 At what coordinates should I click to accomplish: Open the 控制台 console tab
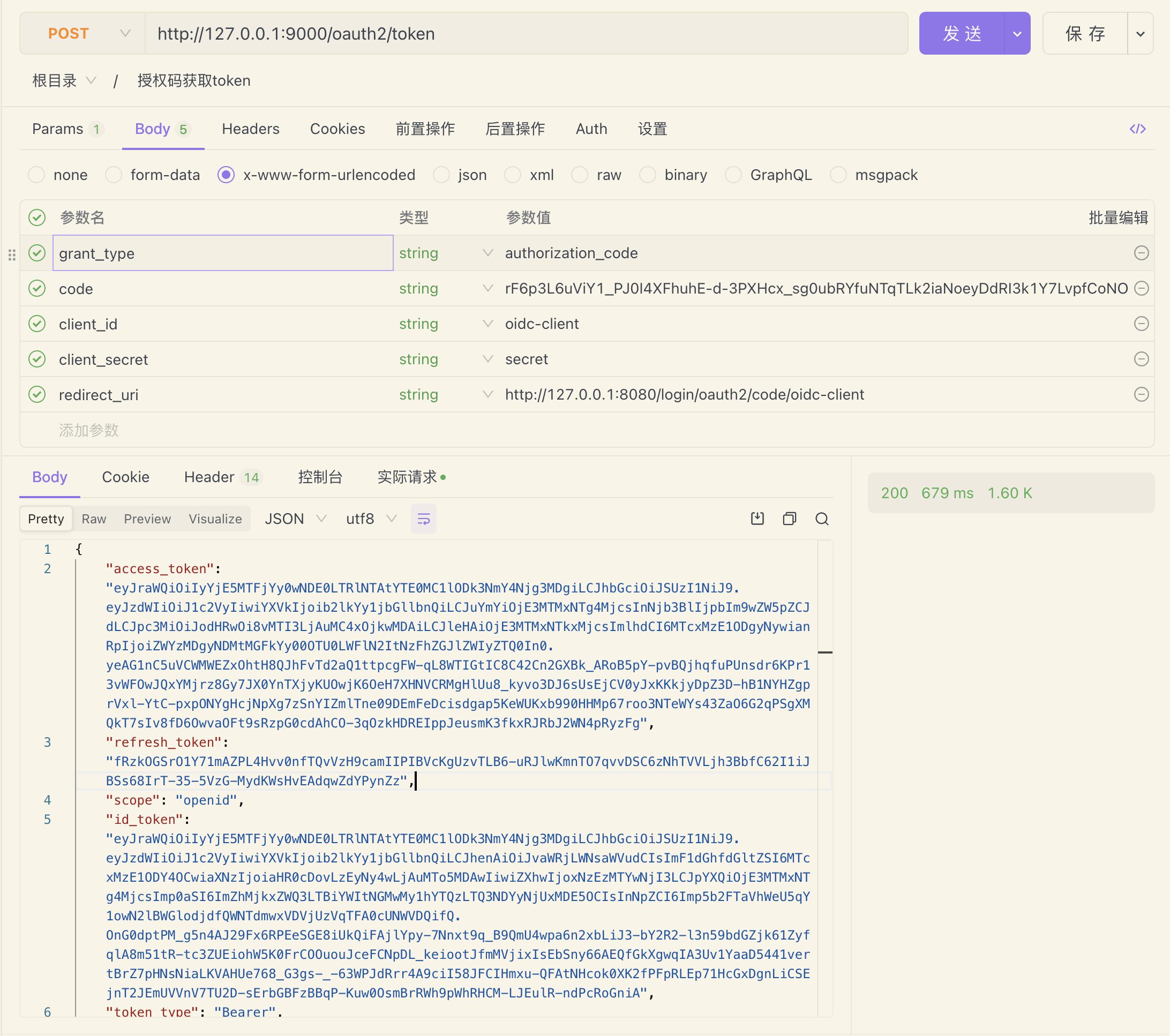click(x=320, y=477)
